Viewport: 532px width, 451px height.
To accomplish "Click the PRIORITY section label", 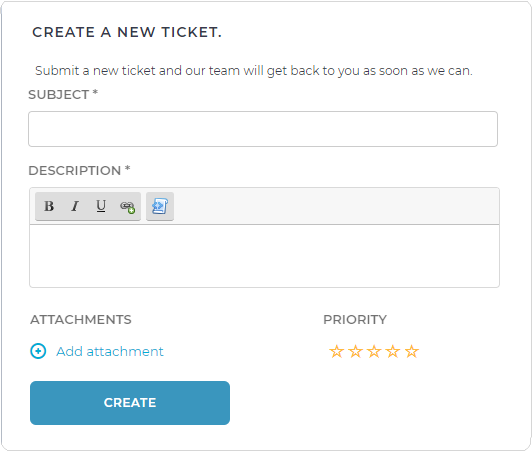I will pos(355,320).
